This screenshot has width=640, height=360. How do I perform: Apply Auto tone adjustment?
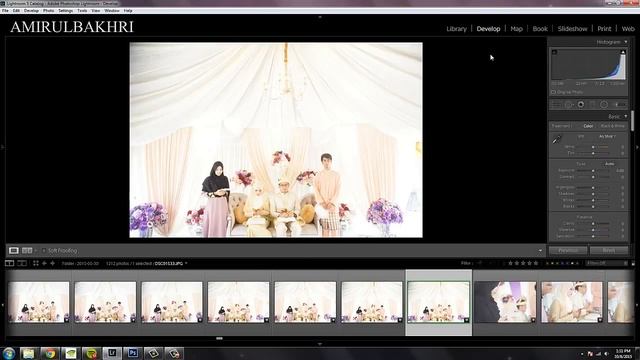click(x=609, y=164)
